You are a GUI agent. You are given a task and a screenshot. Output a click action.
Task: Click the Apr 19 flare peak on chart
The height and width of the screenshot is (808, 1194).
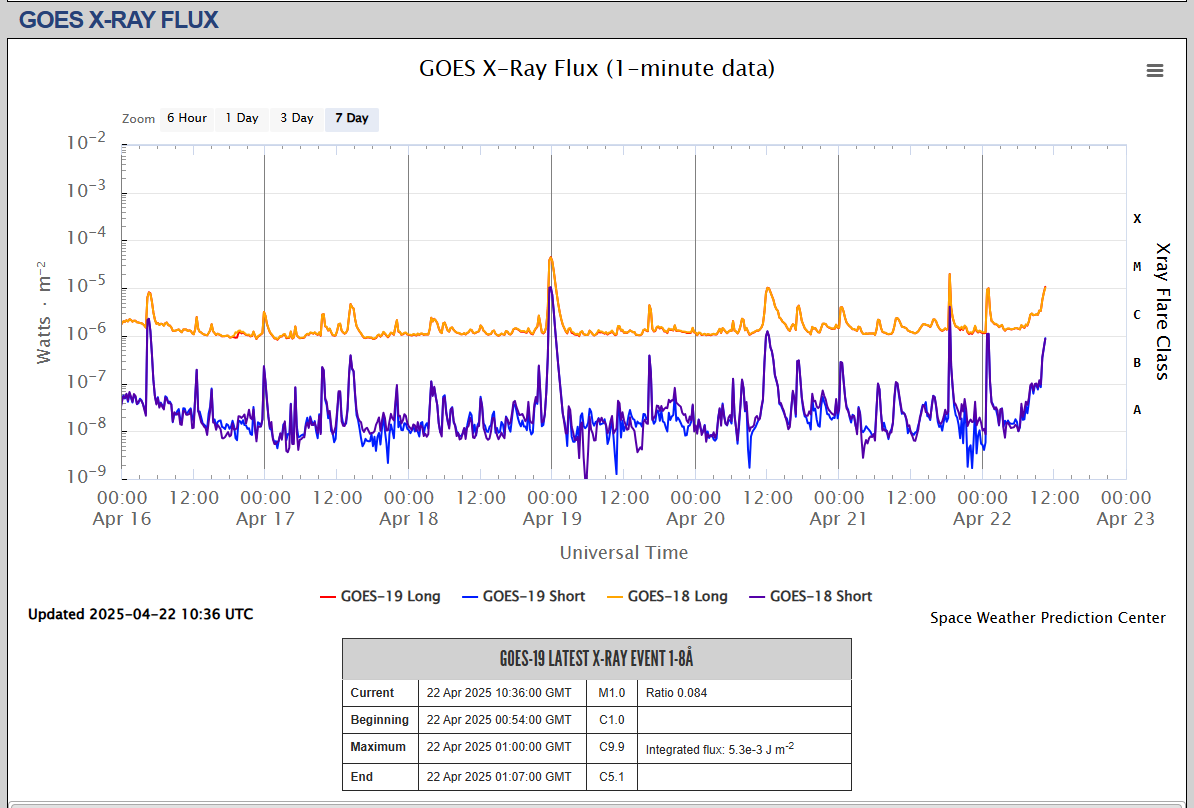click(550, 259)
